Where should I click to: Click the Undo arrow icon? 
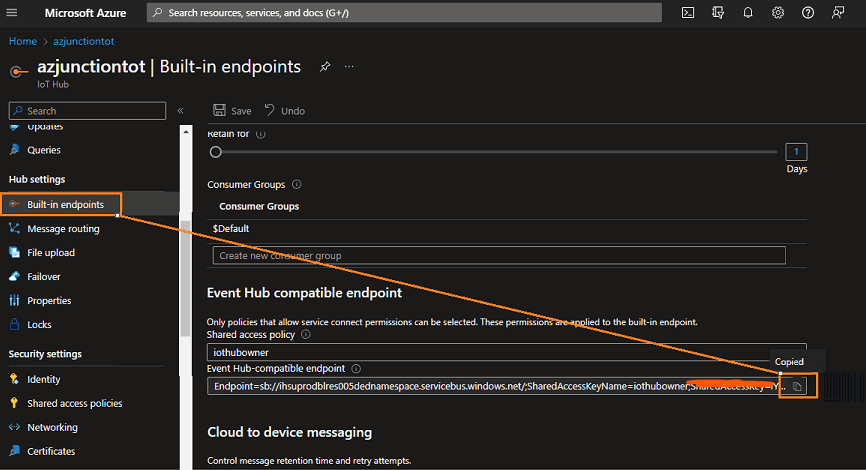270,110
